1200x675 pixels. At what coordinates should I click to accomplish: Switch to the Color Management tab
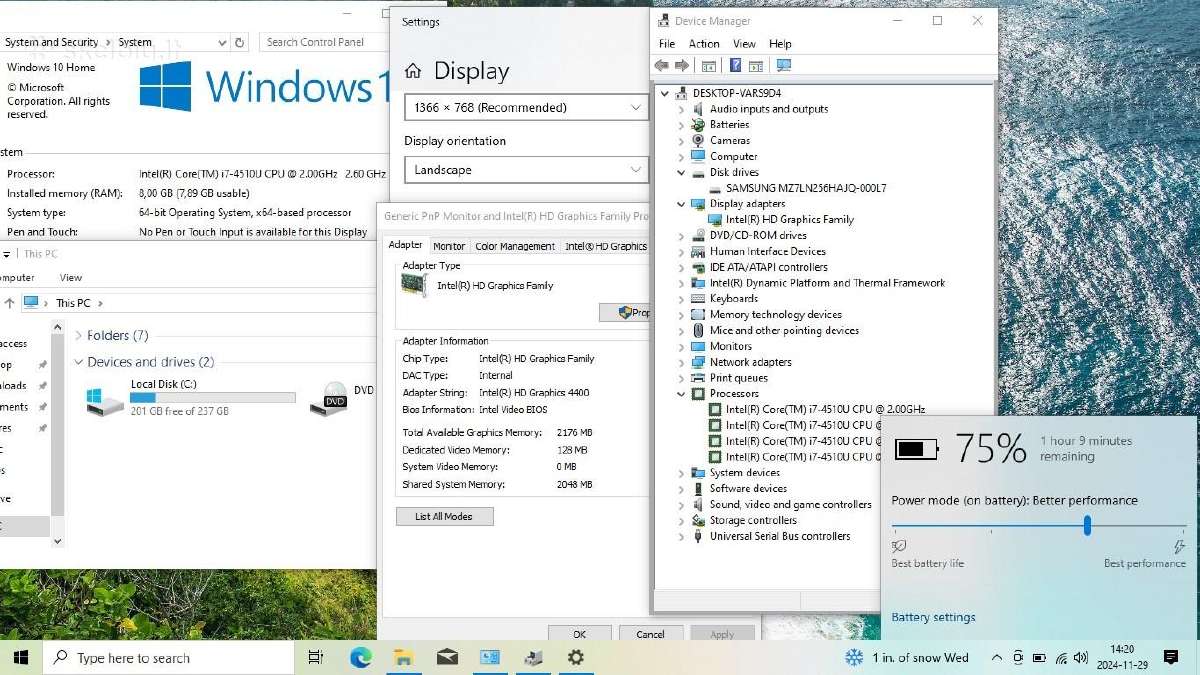[515, 246]
